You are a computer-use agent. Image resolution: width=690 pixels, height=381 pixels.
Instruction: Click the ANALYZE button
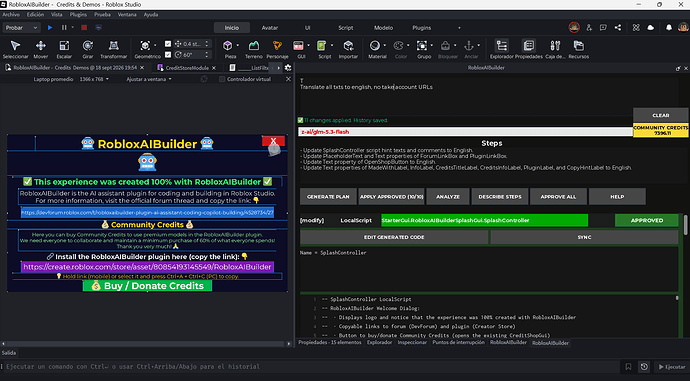click(x=448, y=197)
